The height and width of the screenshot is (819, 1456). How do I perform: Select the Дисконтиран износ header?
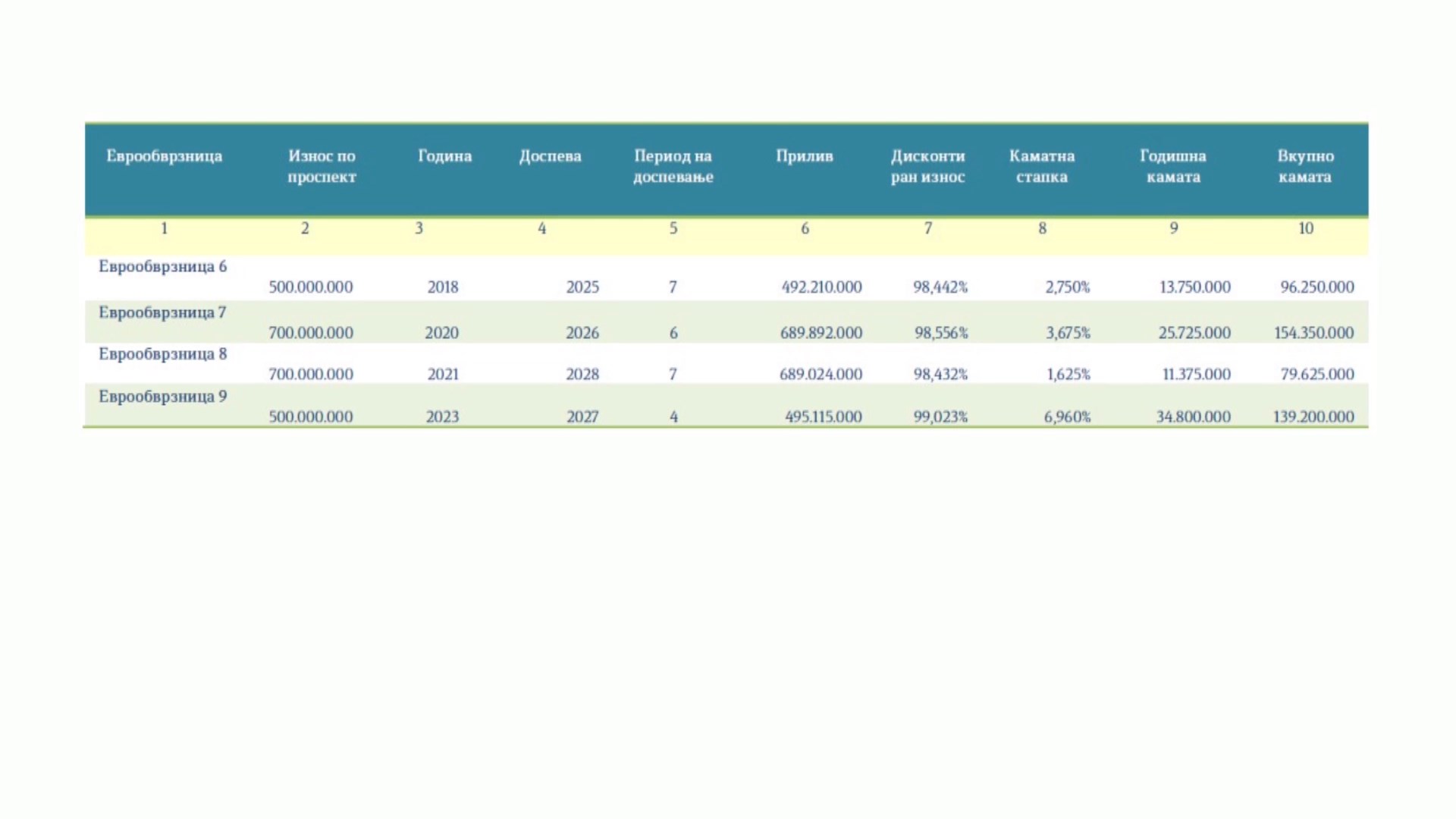(927, 166)
